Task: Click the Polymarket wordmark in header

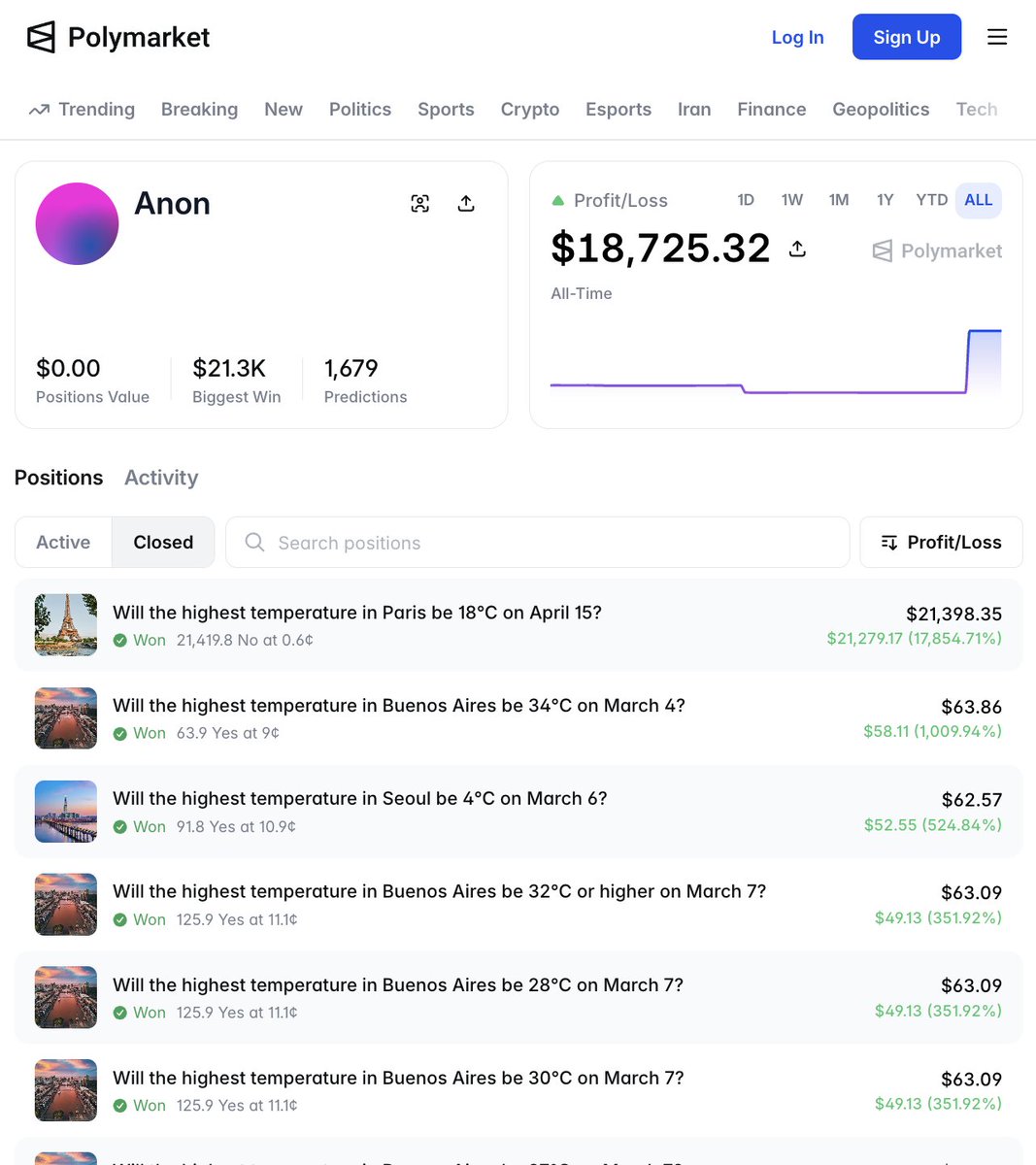Action: pos(139,37)
